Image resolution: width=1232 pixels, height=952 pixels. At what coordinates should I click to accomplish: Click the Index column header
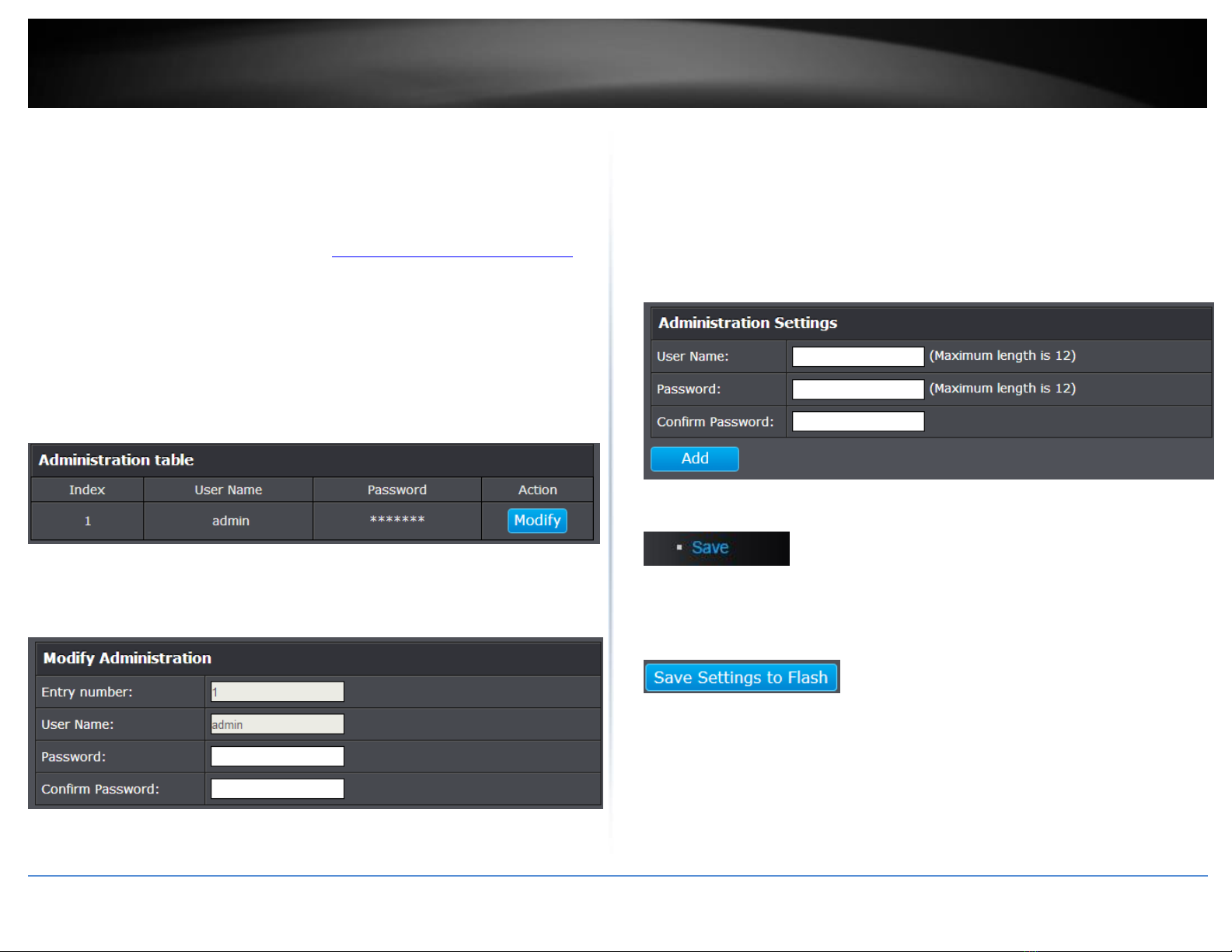point(87,490)
